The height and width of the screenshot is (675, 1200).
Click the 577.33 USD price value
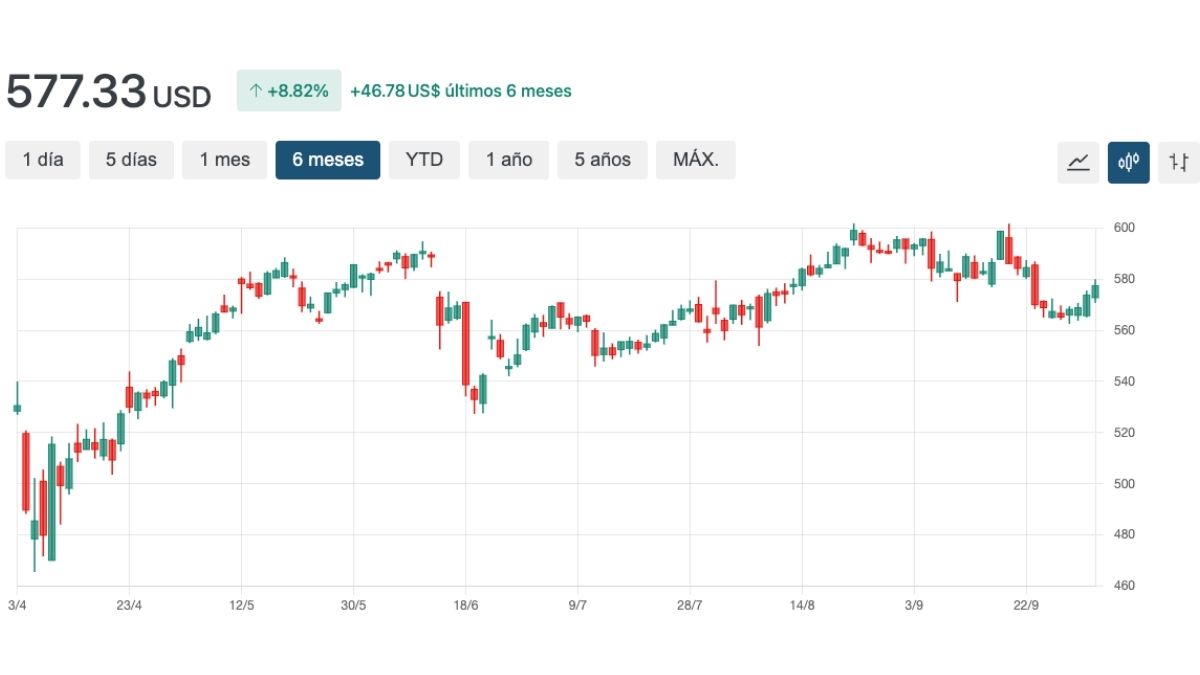point(108,92)
